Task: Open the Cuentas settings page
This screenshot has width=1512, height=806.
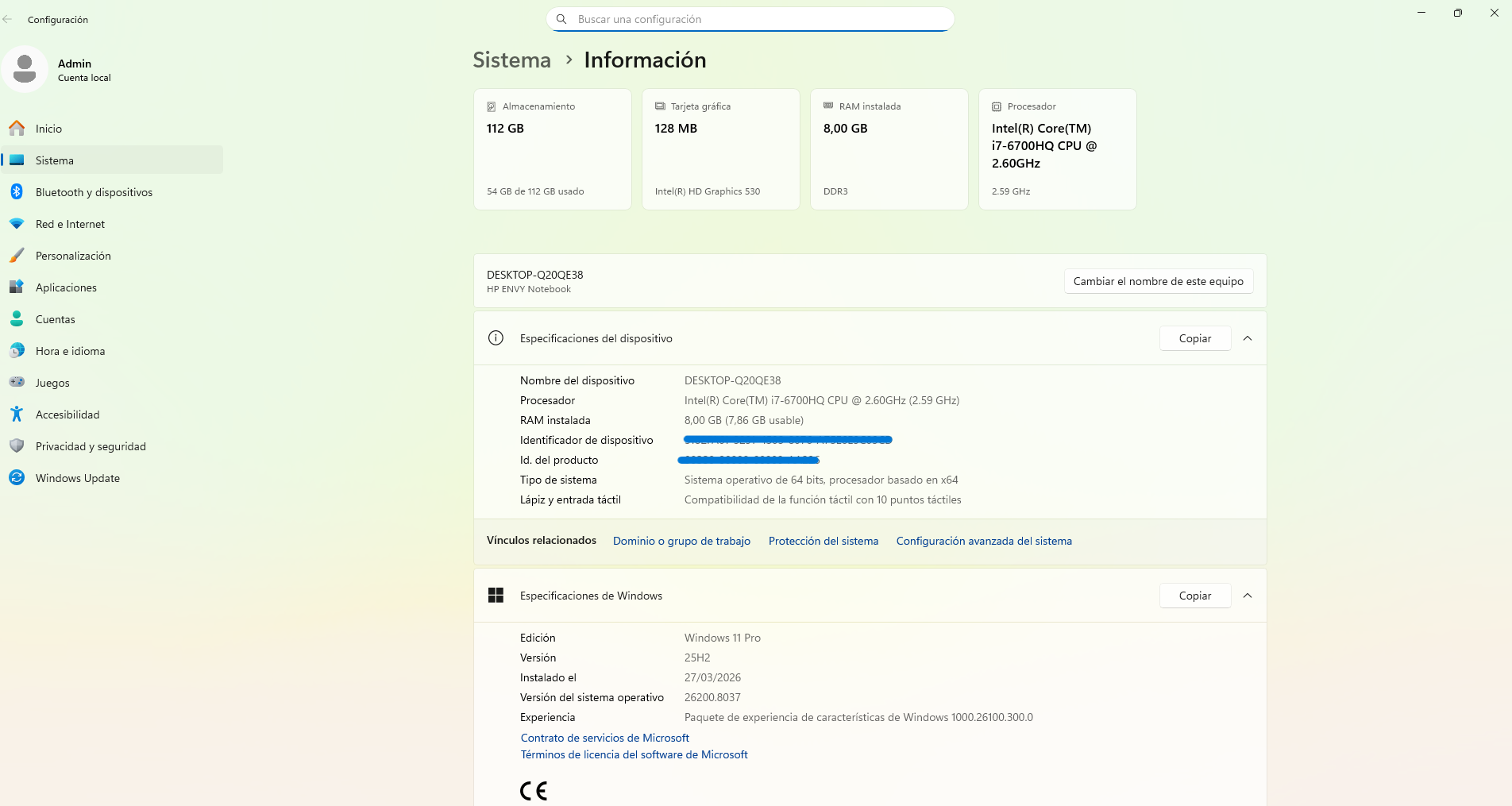Action: tap(56, 319)
